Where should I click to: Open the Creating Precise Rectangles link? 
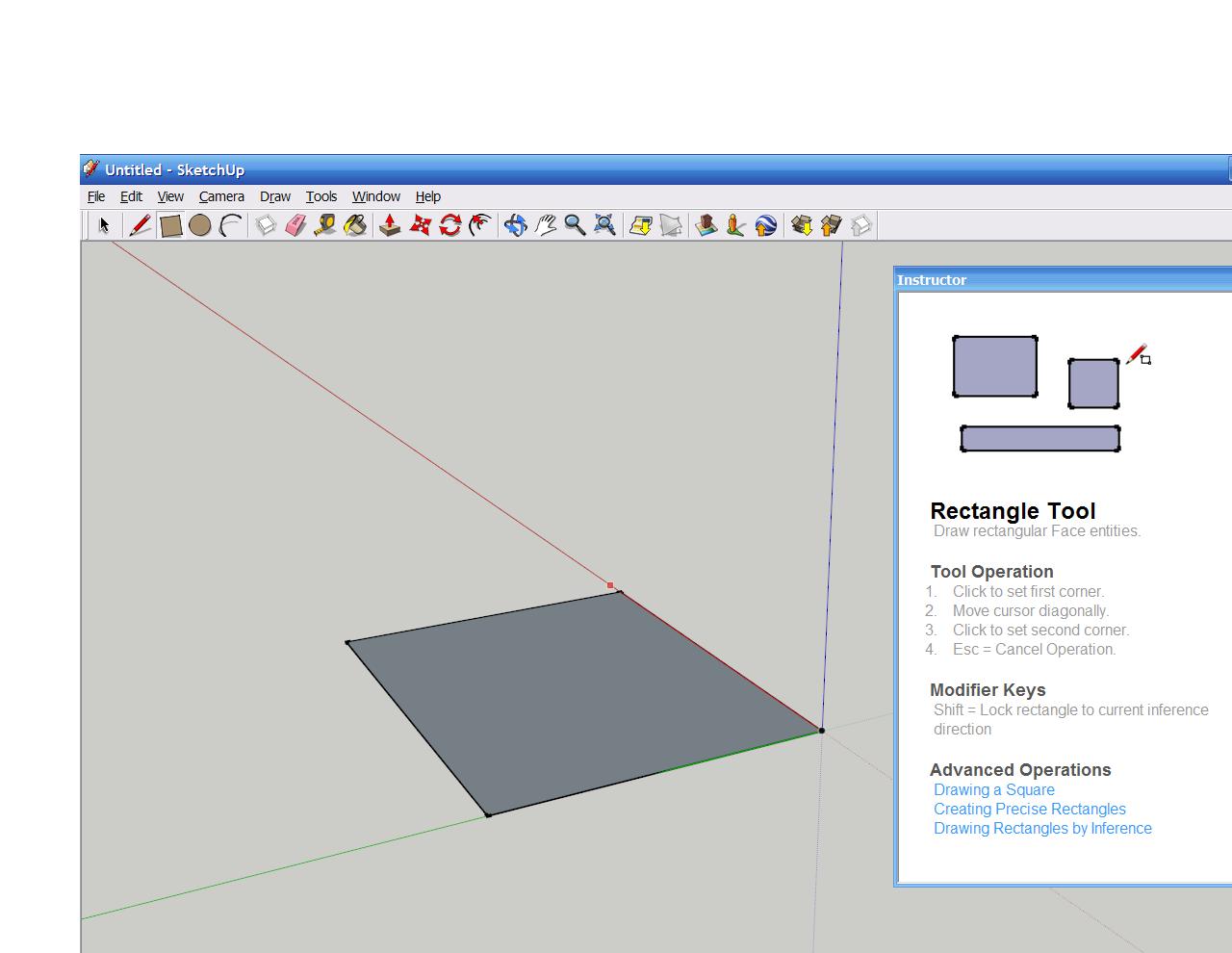coord(1029,809)
